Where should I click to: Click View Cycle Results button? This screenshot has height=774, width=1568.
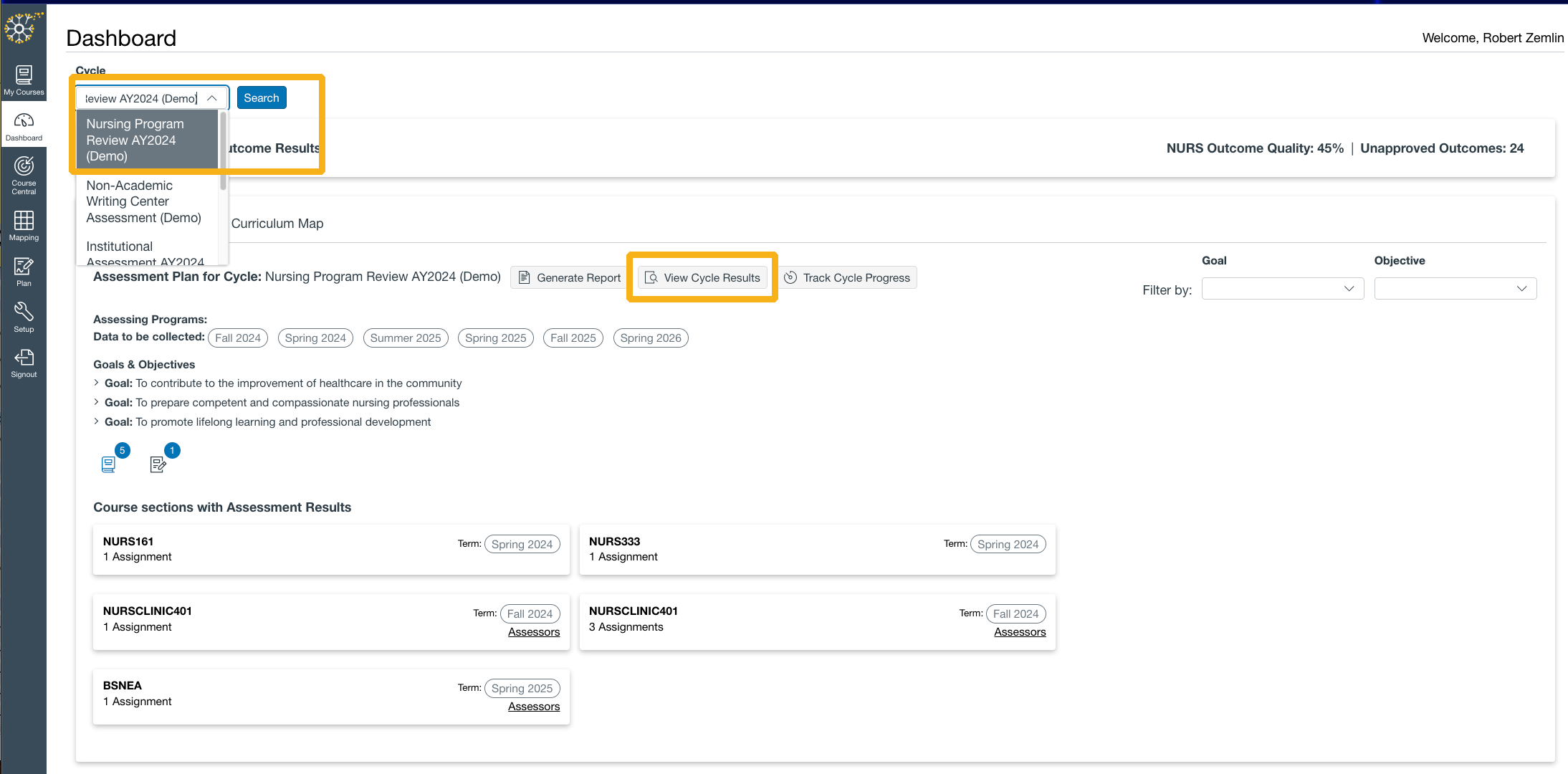click(702, 277)
